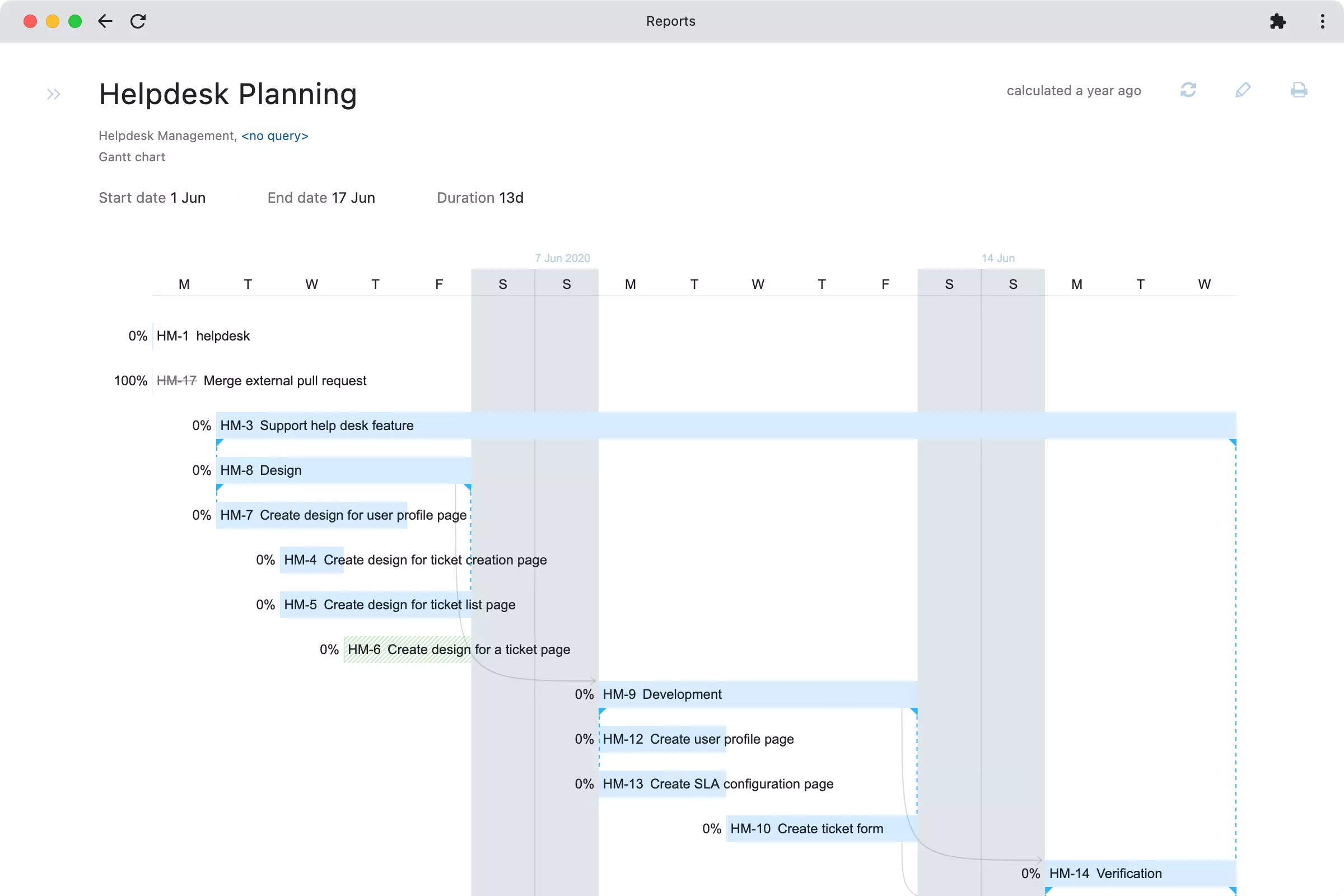Click the green hatched HM-6 task bar

(x=407, y=650)
